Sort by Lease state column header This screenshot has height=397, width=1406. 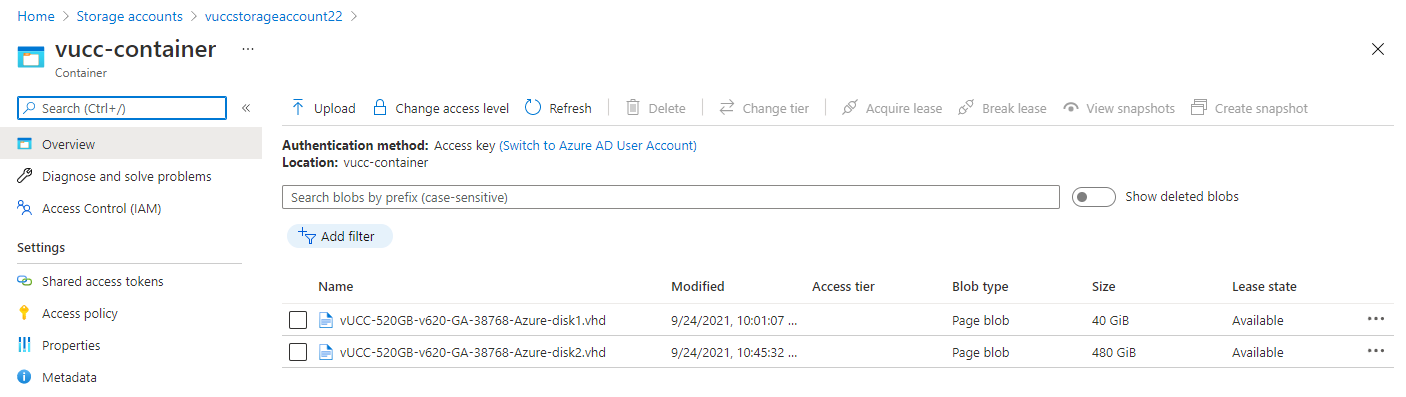pos(1264,286)
